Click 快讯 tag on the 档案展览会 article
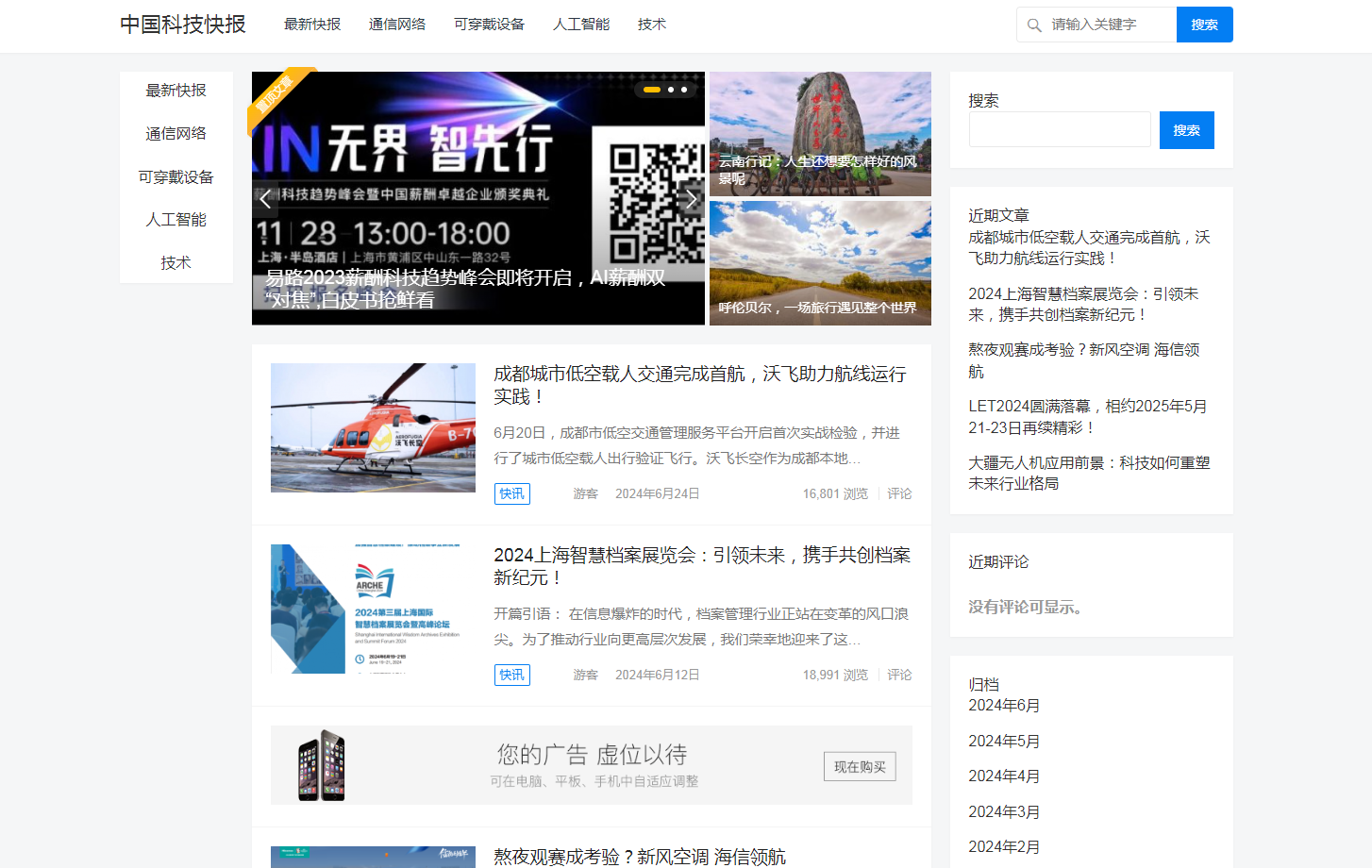This screenshot has width=1372, height=868. (x=512, y=675)
